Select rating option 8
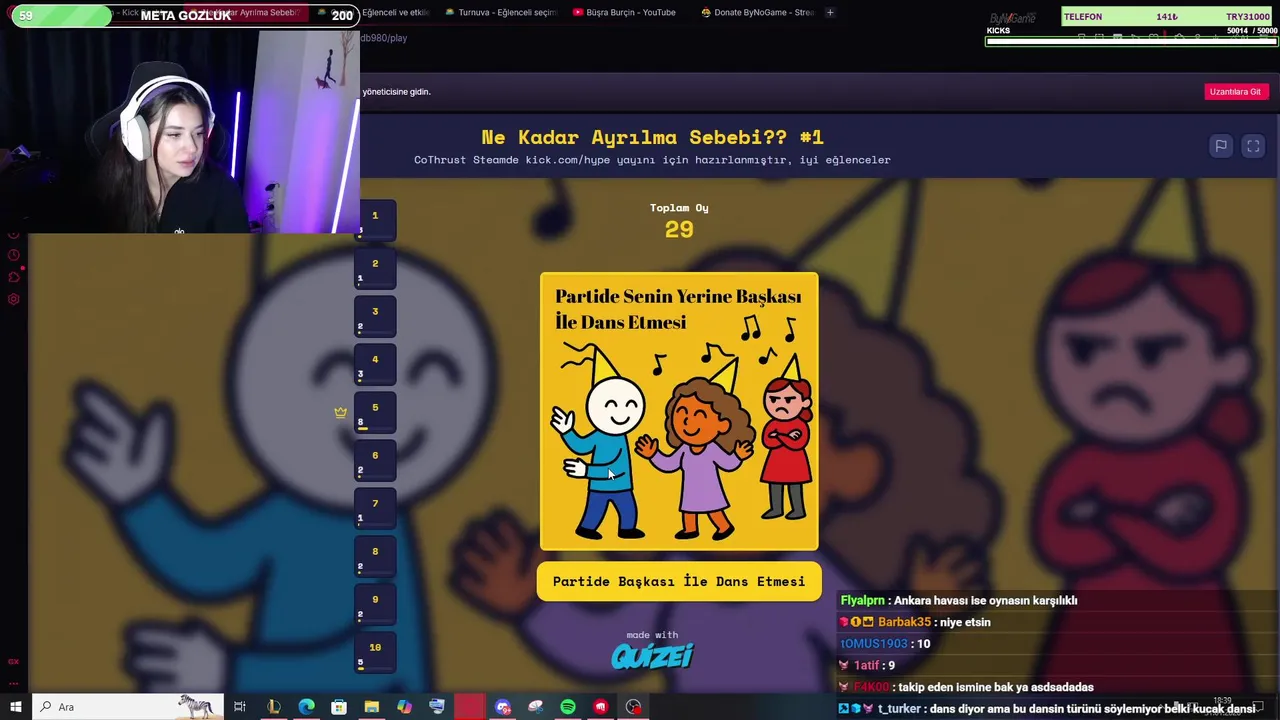 [x=375, y=555]
